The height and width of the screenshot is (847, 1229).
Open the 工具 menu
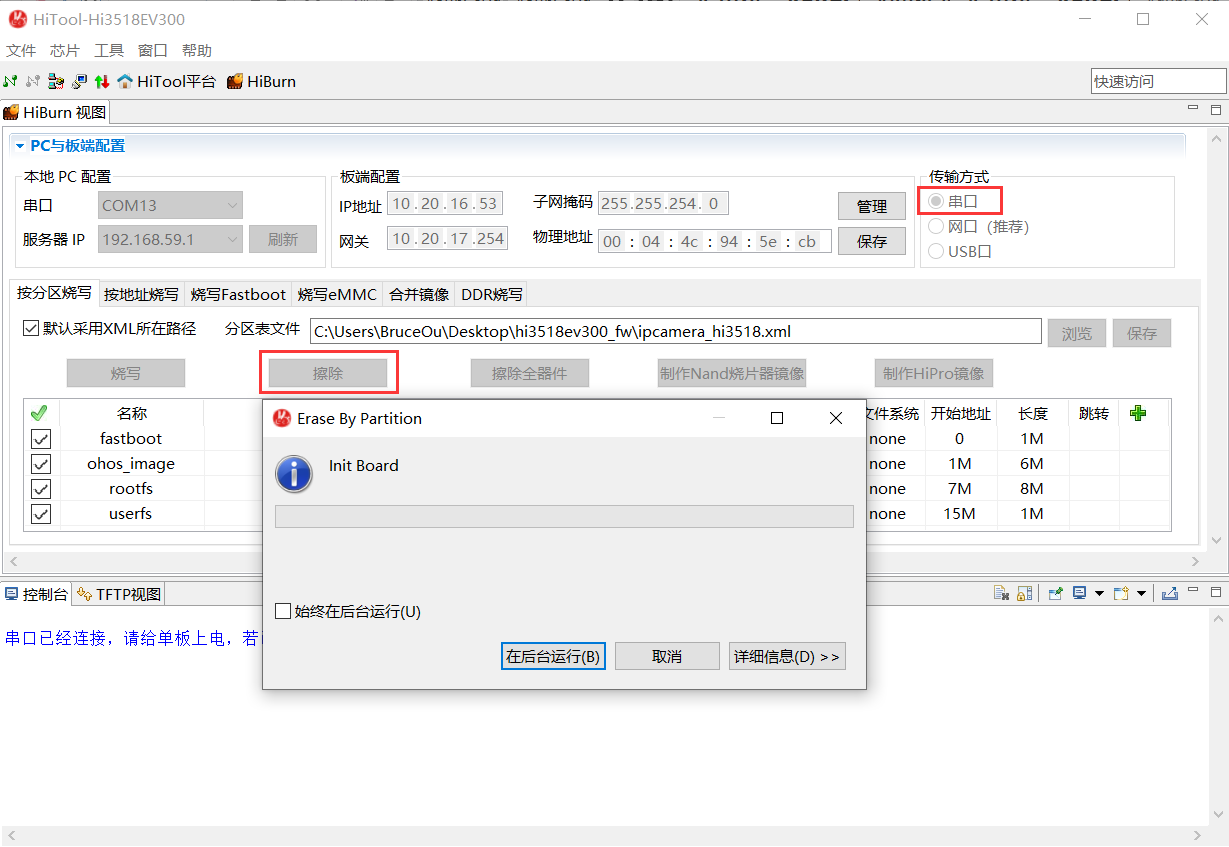[109, 50]
